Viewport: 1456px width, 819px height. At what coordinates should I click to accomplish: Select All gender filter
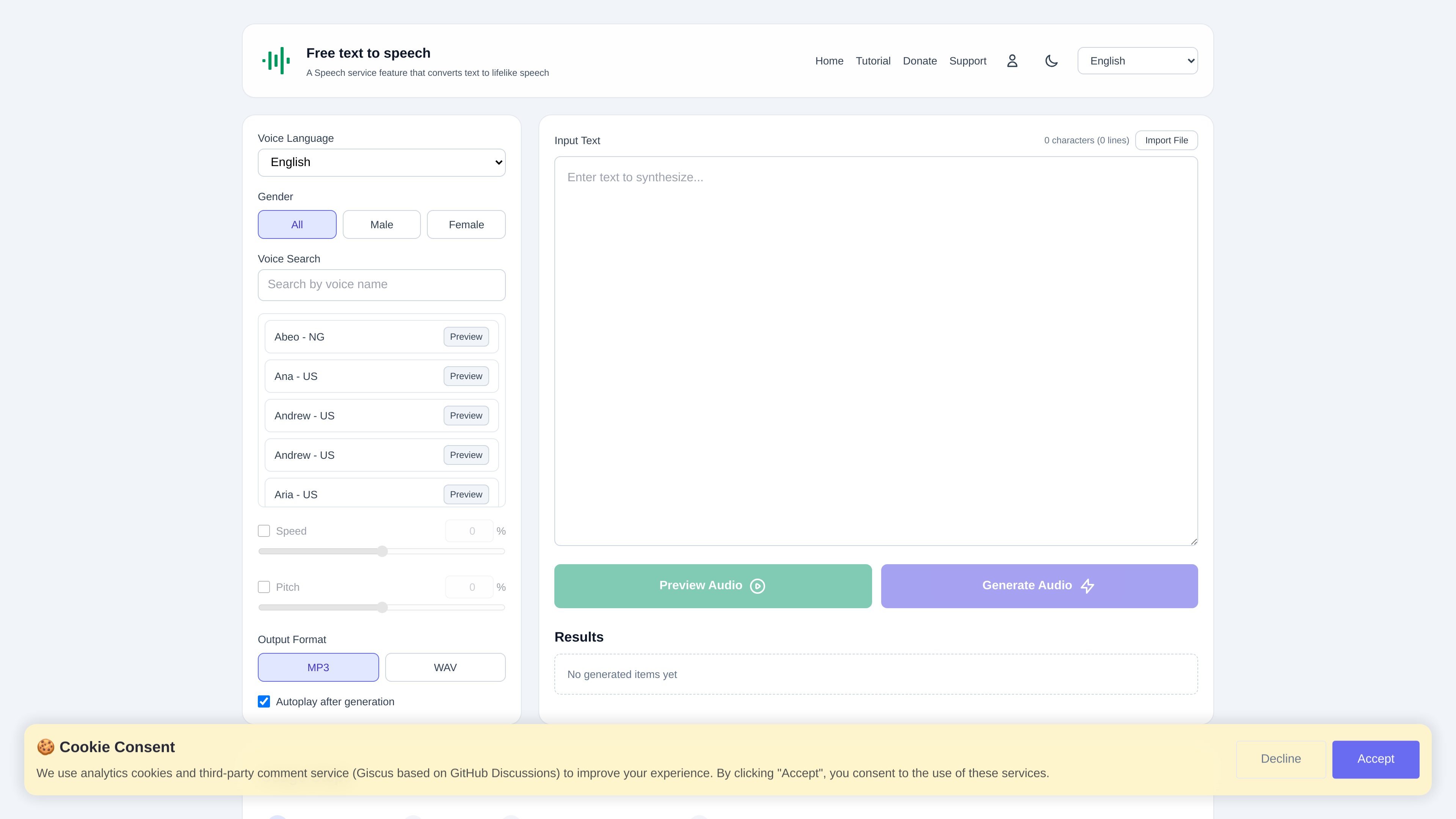point(297,224)
